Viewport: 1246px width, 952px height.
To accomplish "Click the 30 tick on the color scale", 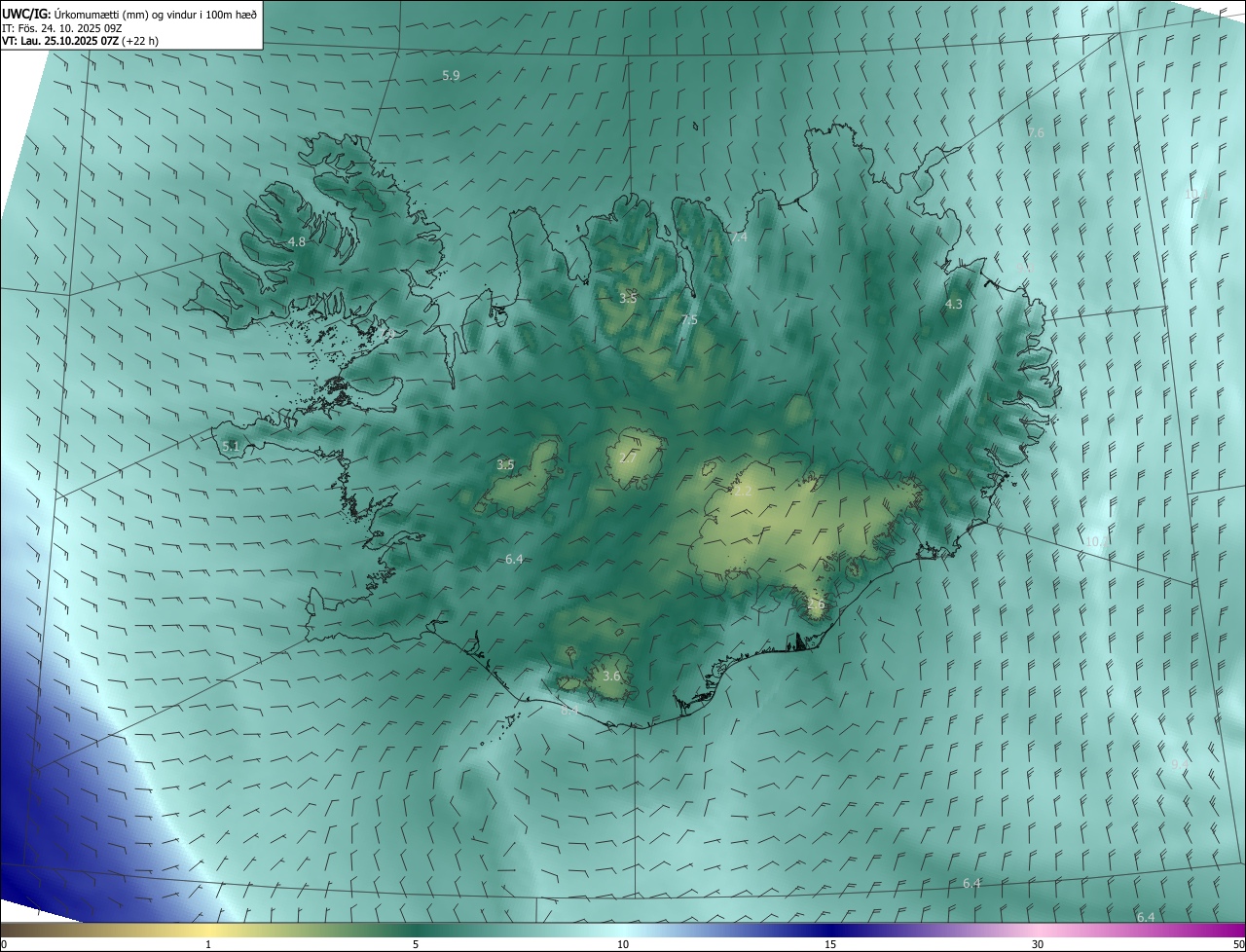I will (1038, 944).
